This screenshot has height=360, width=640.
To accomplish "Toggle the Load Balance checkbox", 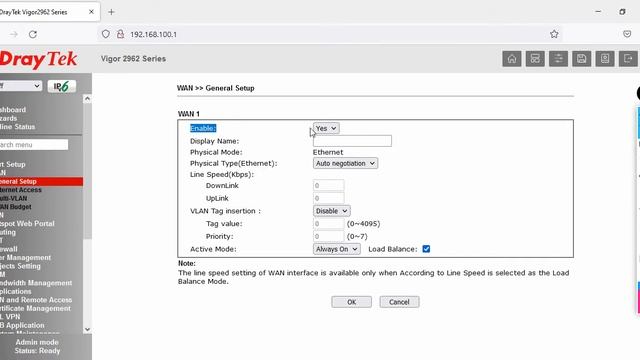I will [426, 249].
